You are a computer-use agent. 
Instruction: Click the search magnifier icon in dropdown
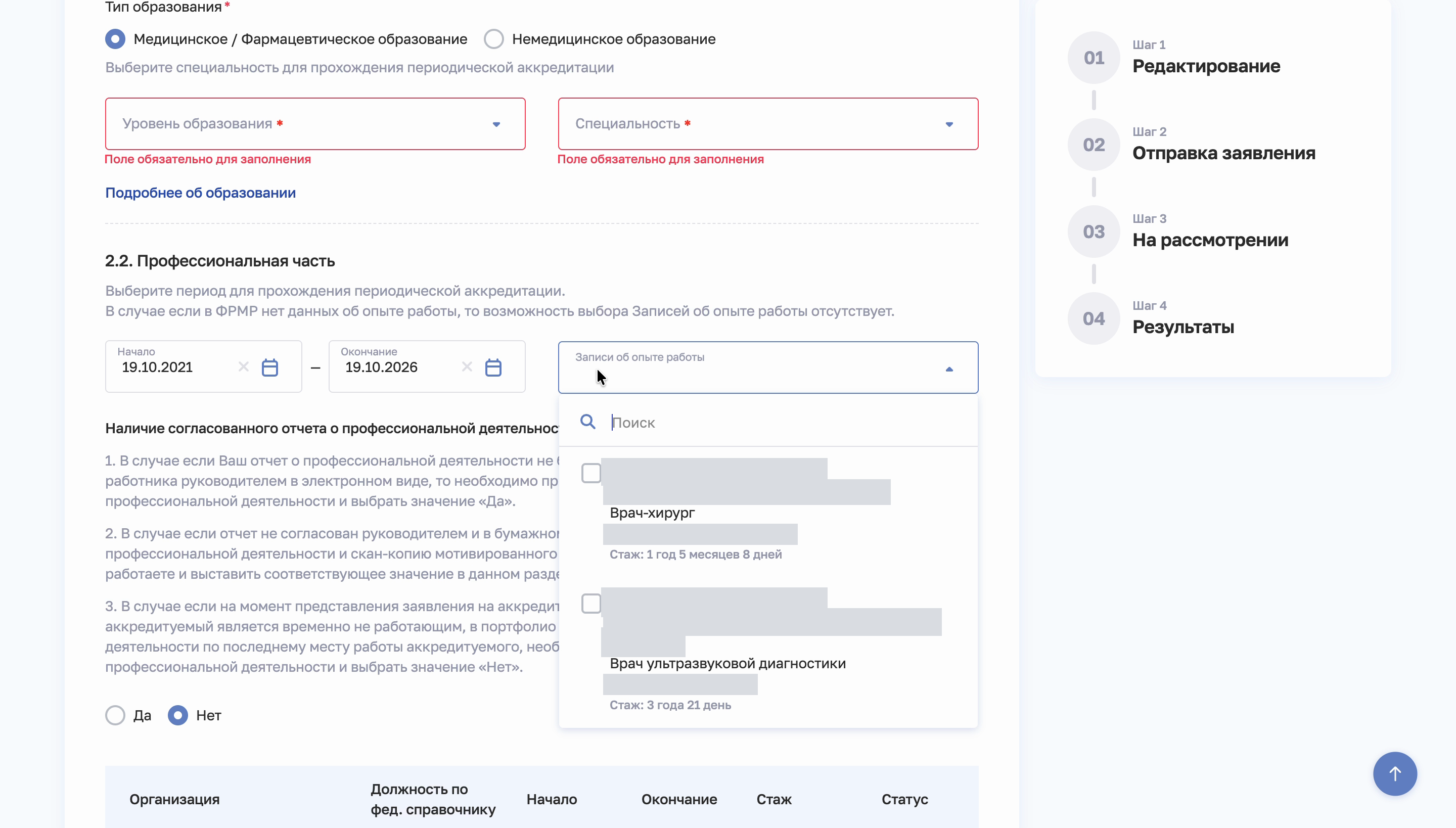coord(587,422)
